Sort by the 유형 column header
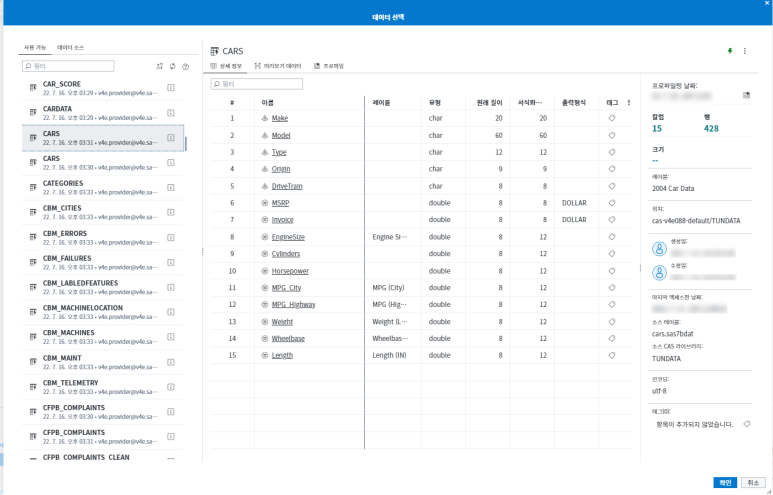This screenshot has width=773, height=495. (435, 103)
